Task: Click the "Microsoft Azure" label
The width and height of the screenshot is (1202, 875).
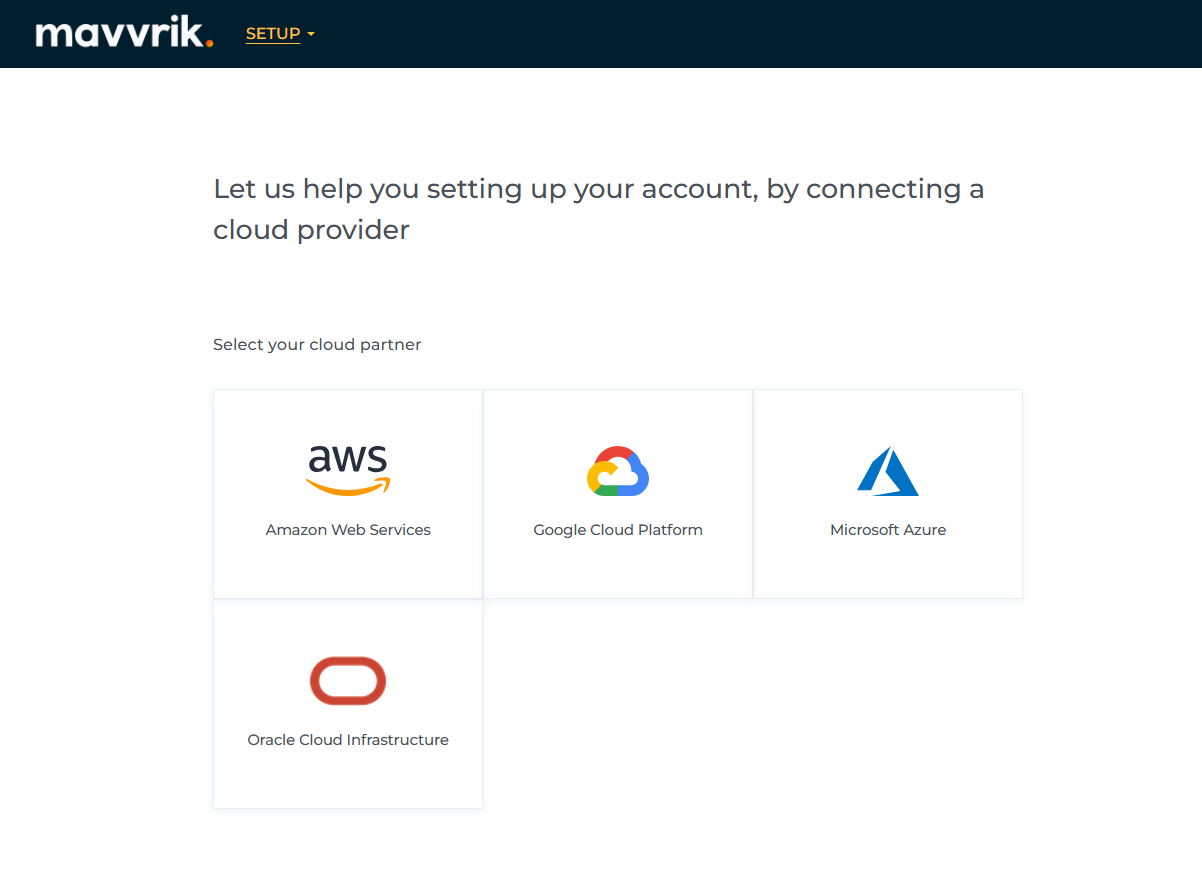Action: (888, 530)
